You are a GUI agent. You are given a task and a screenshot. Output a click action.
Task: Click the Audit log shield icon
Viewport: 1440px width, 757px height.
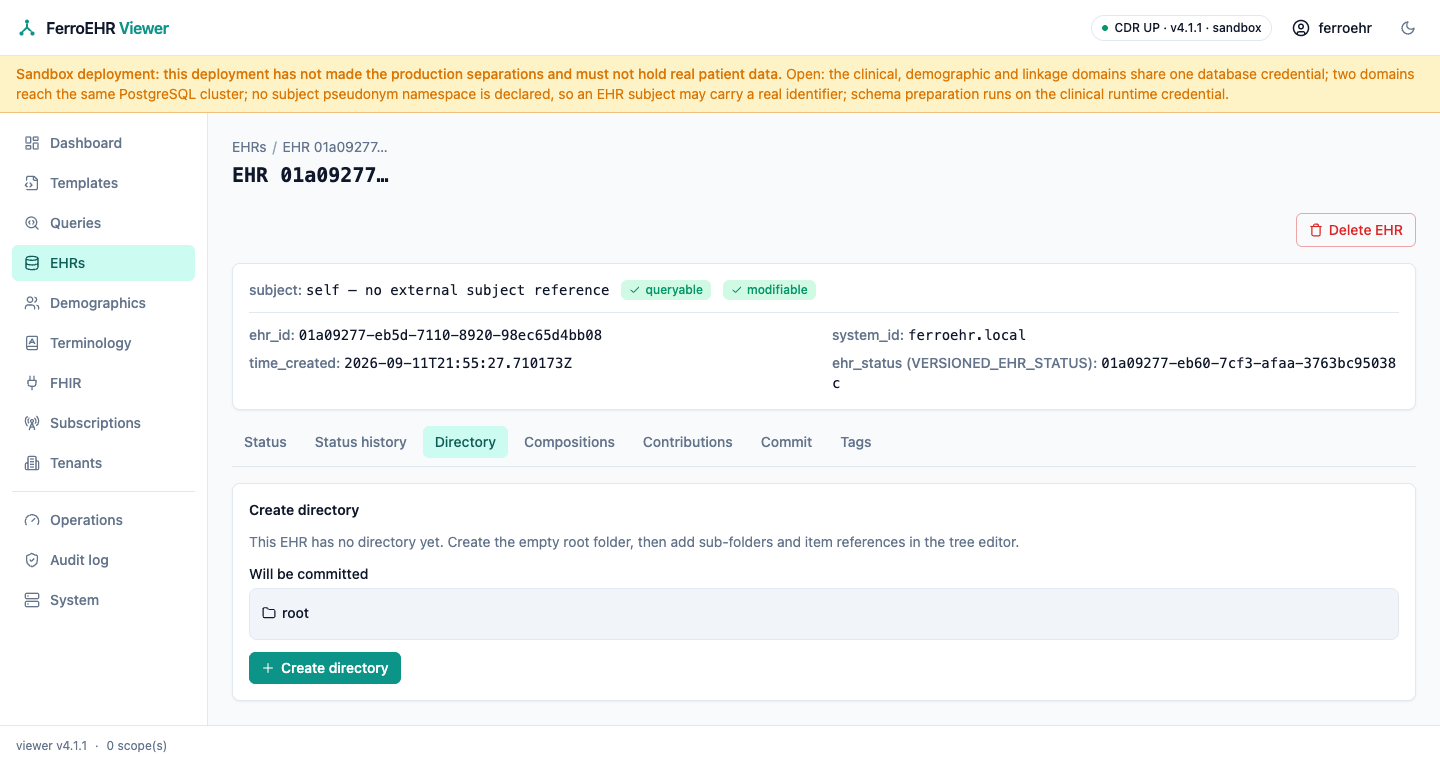pyautogui.click(x=32, y=560)
